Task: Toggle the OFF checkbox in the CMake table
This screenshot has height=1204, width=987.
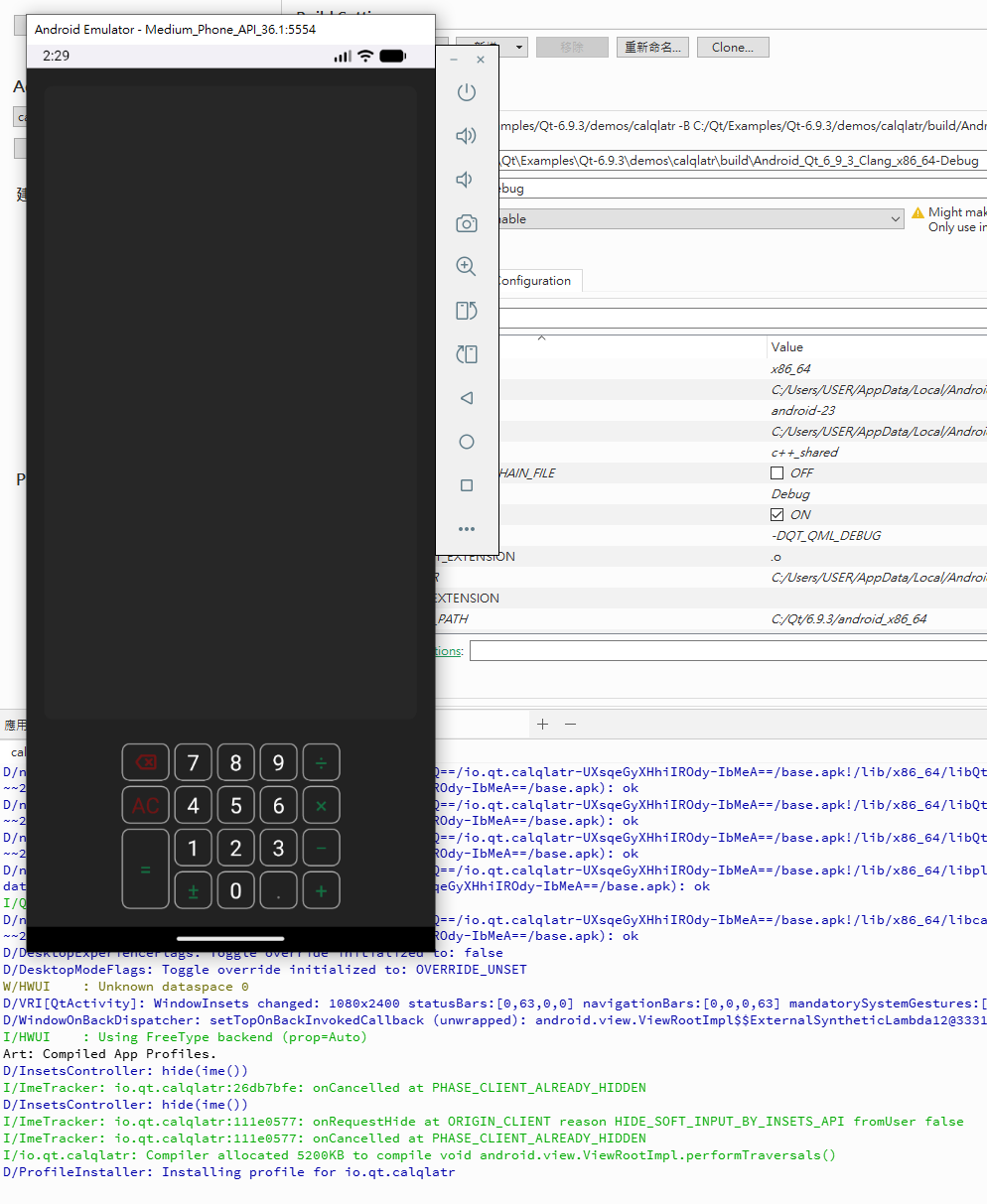Action: pos(776,472)
